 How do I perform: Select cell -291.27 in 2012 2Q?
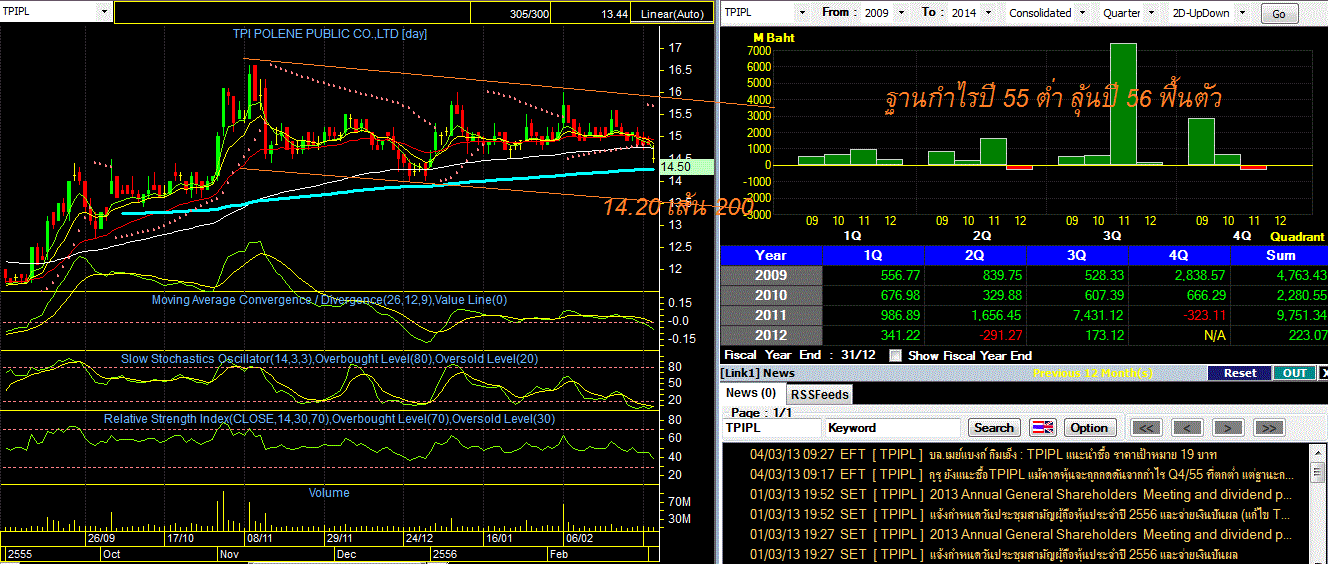(975, 335)
